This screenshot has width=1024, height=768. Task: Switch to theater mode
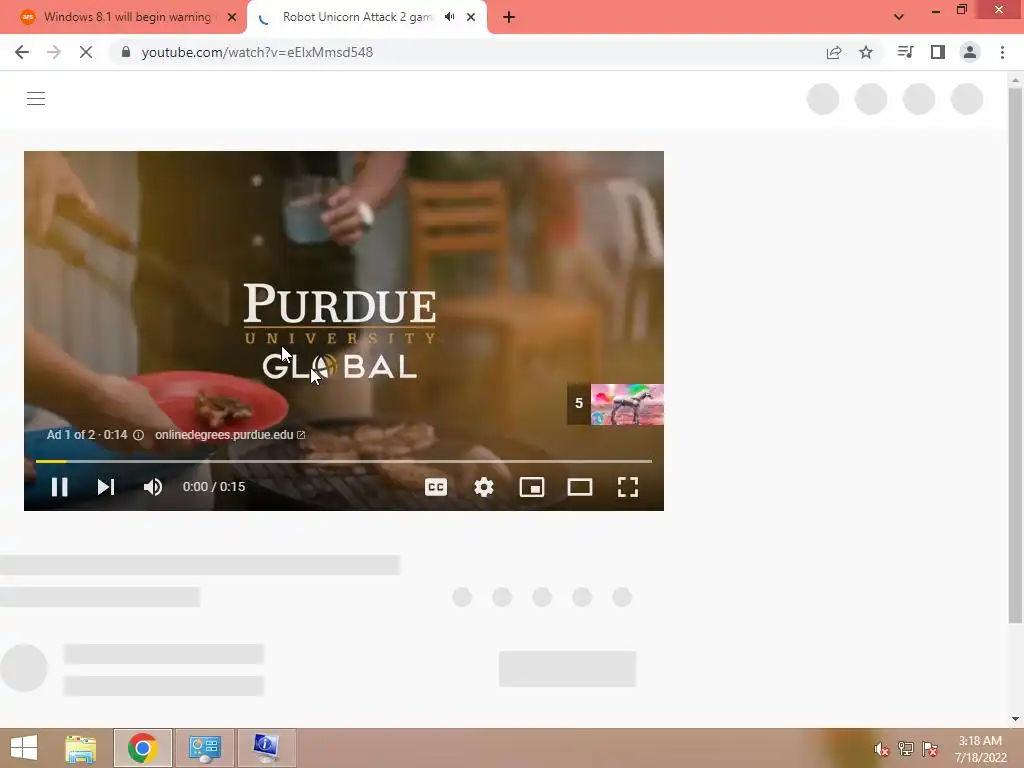tap(580, 487)
